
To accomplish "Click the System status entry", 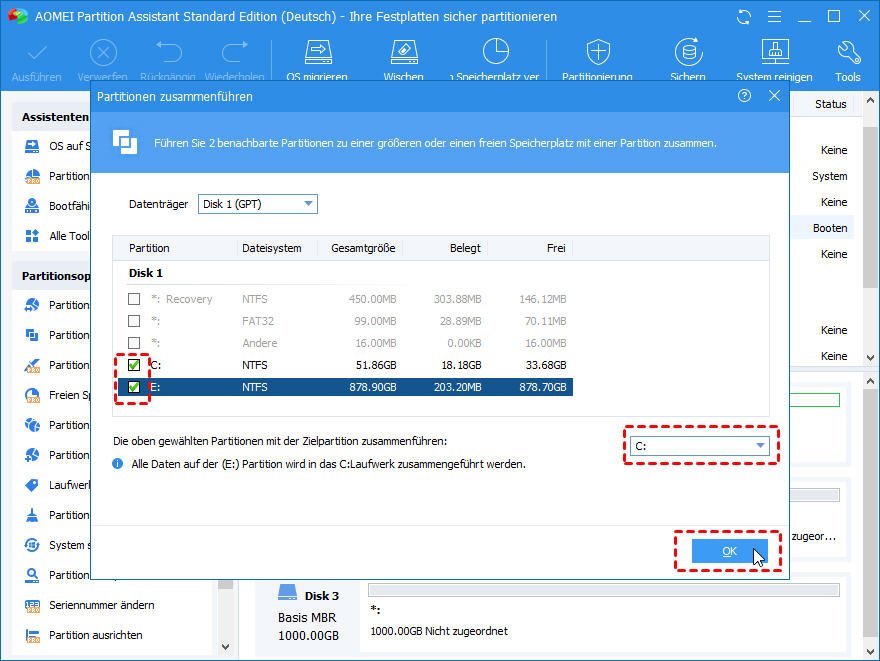I will click(x=829, y=176).
